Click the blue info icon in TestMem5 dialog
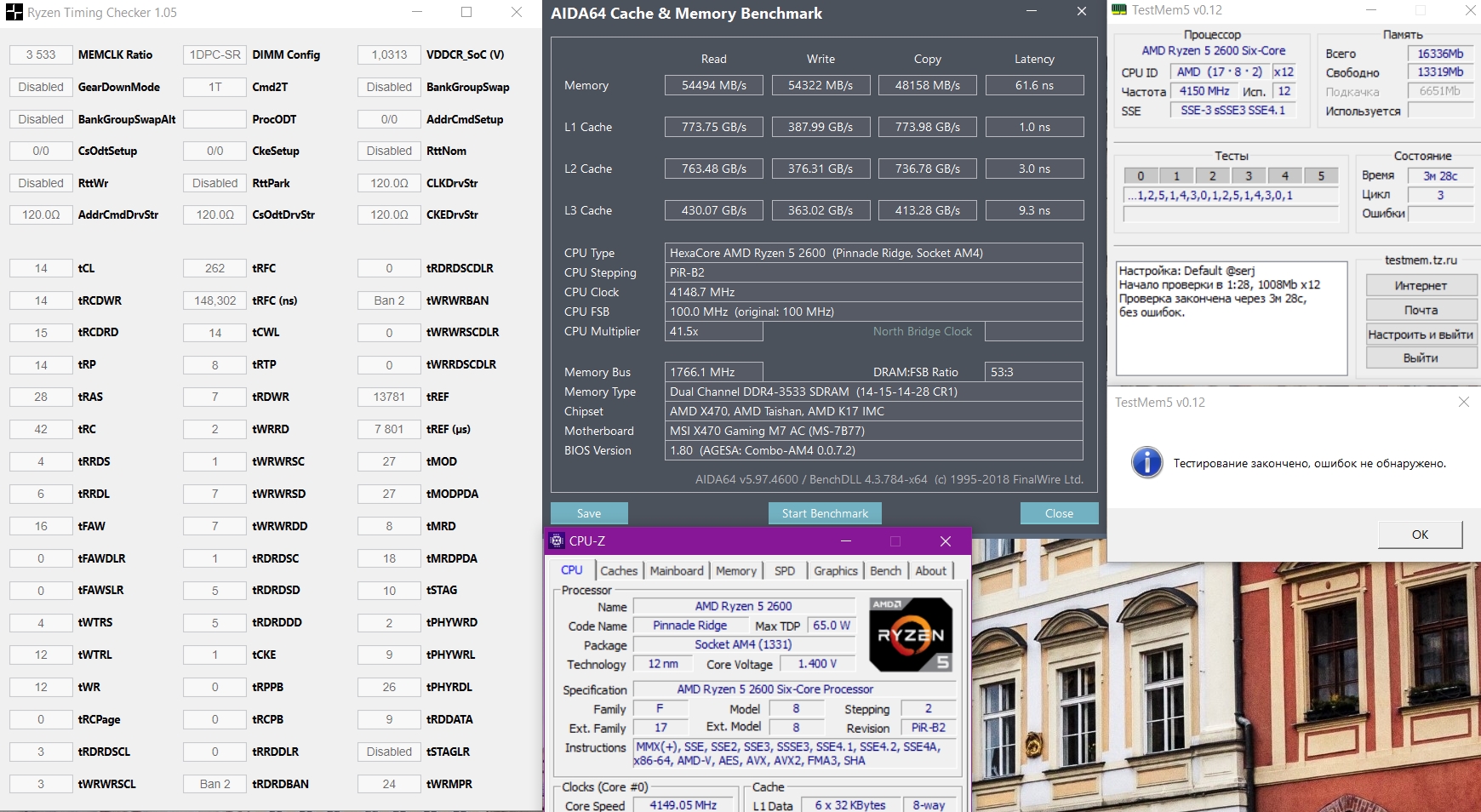This screenshot has height=812, width=1481. point(1146,463)
